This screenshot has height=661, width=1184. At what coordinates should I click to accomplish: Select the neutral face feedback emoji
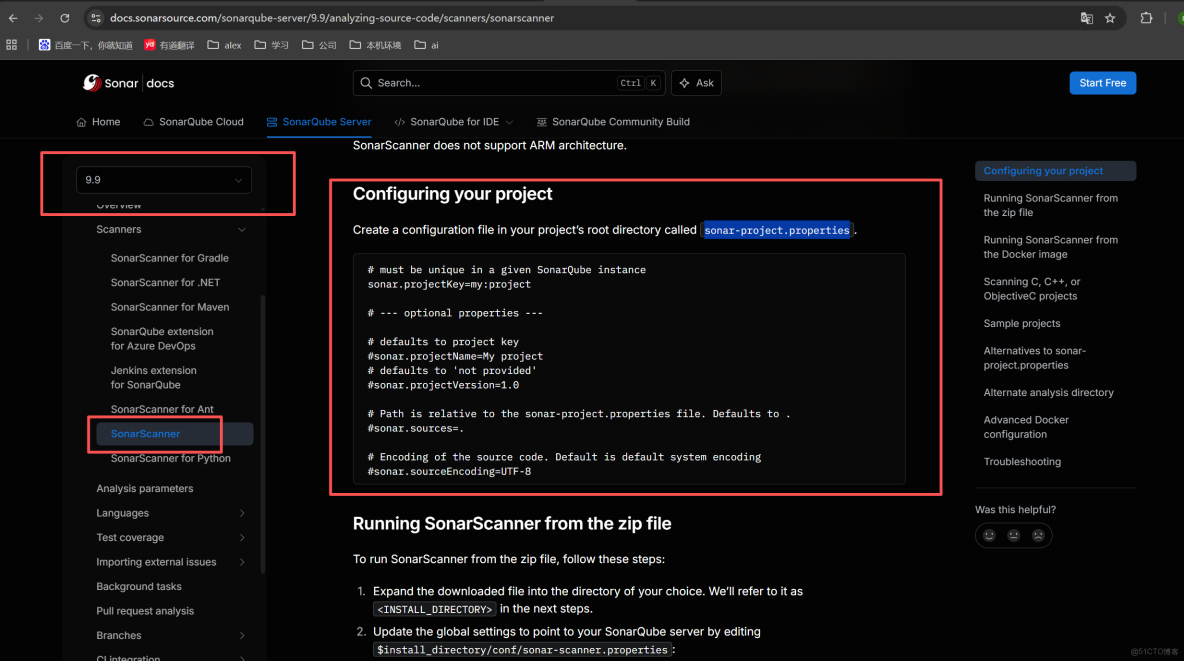(1013, 535)
